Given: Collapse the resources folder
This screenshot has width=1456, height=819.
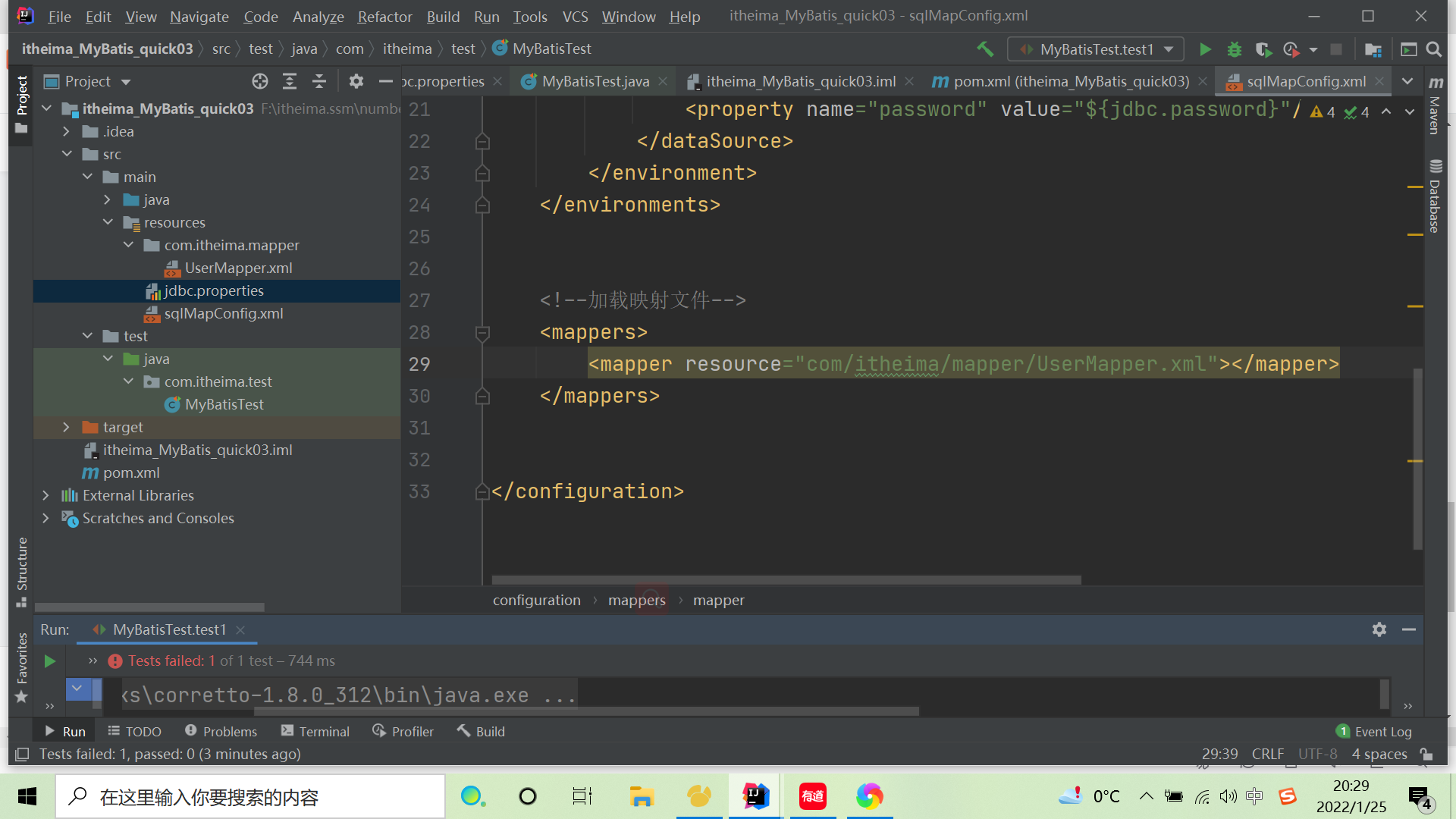Looking at the screenshot, I should click(108, 222).
